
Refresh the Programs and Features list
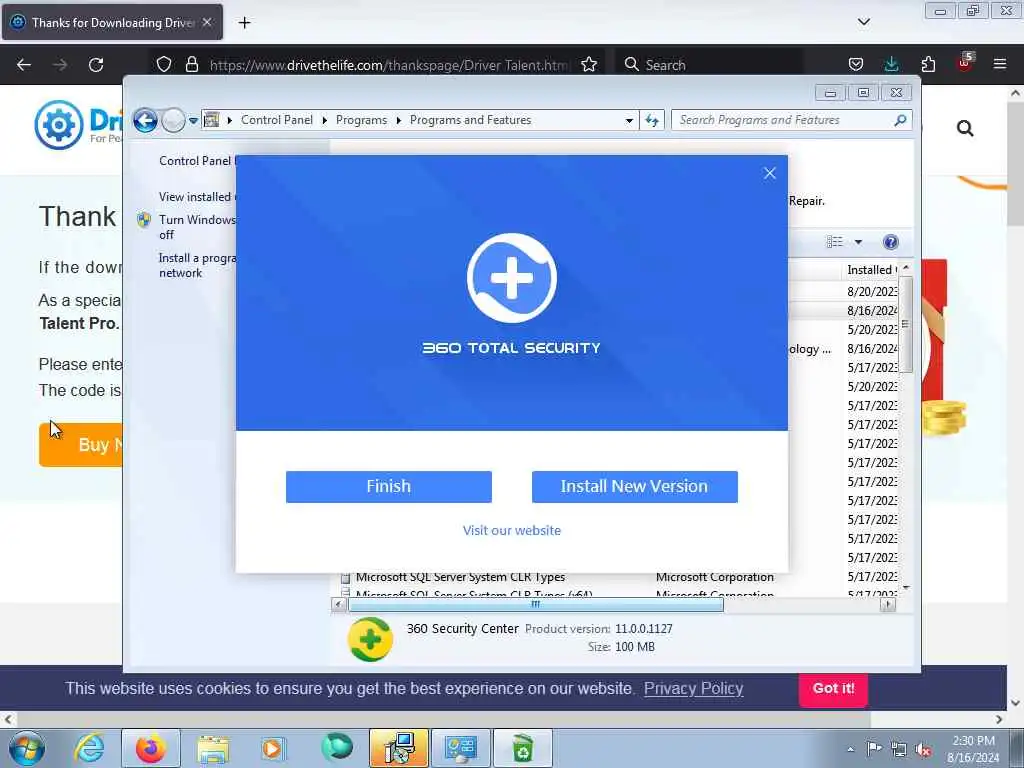point(652,120)
